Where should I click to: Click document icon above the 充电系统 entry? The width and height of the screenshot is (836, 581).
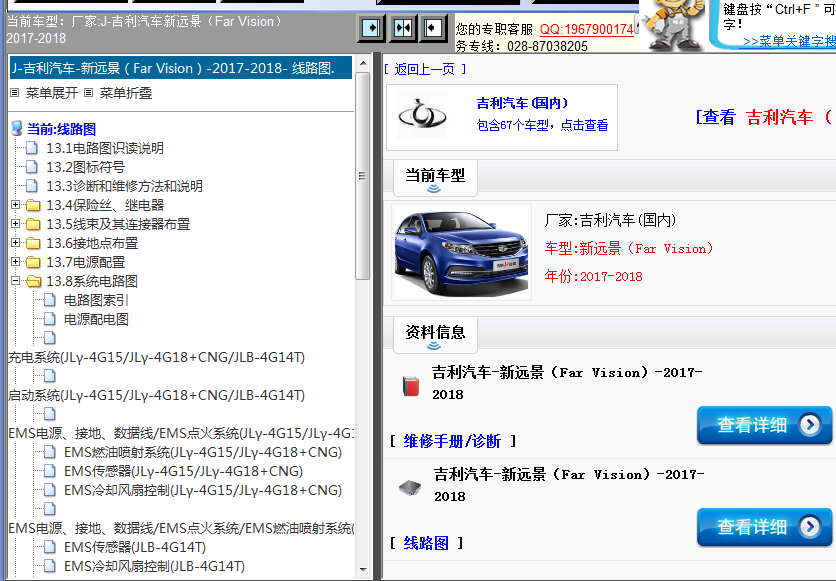click(x=50, y=338)
